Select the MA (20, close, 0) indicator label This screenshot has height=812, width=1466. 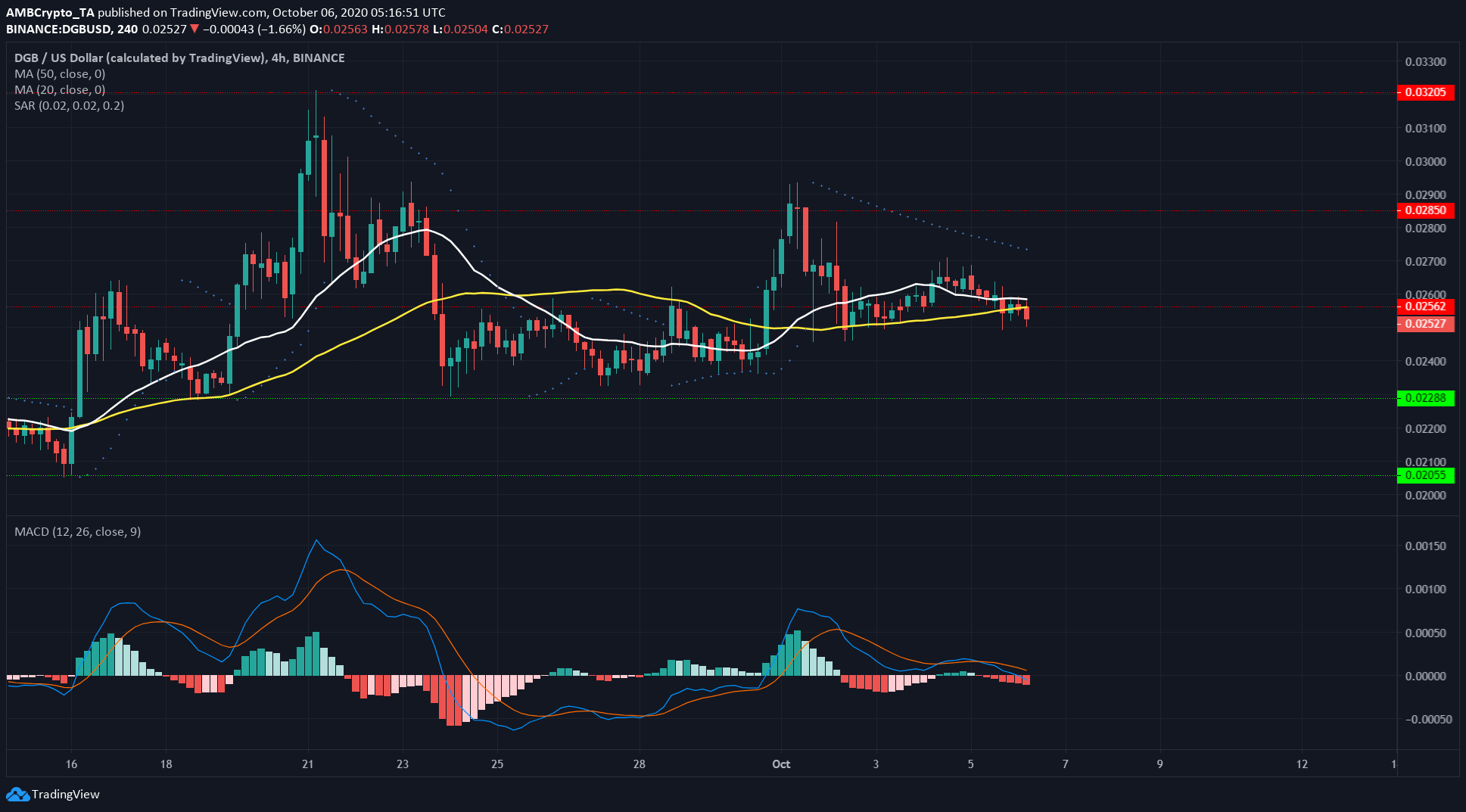(60, 89)
